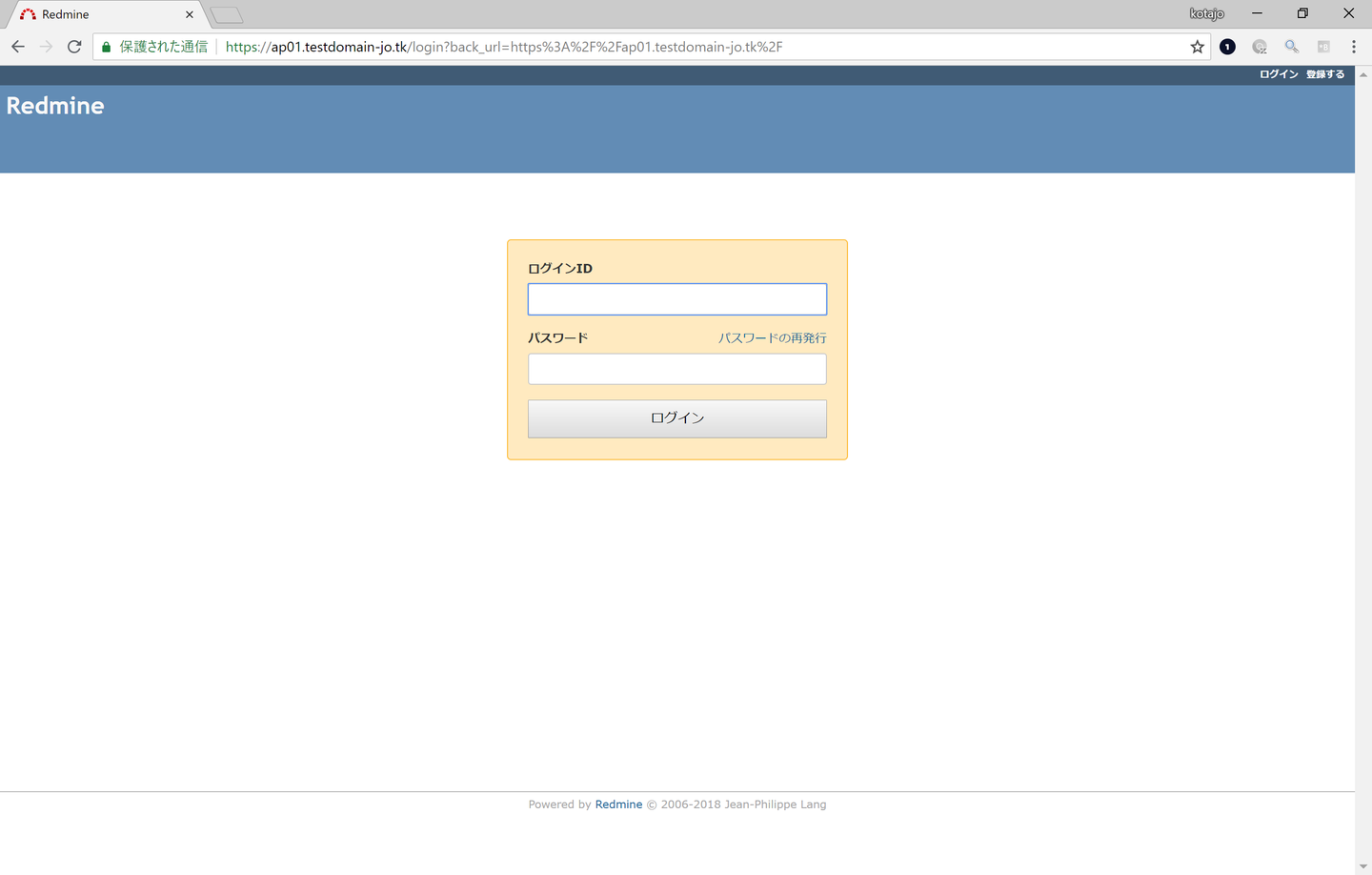Click the page scrollbar down arrow
This screenshot has width=1372, height=875.
point(1363,866)
